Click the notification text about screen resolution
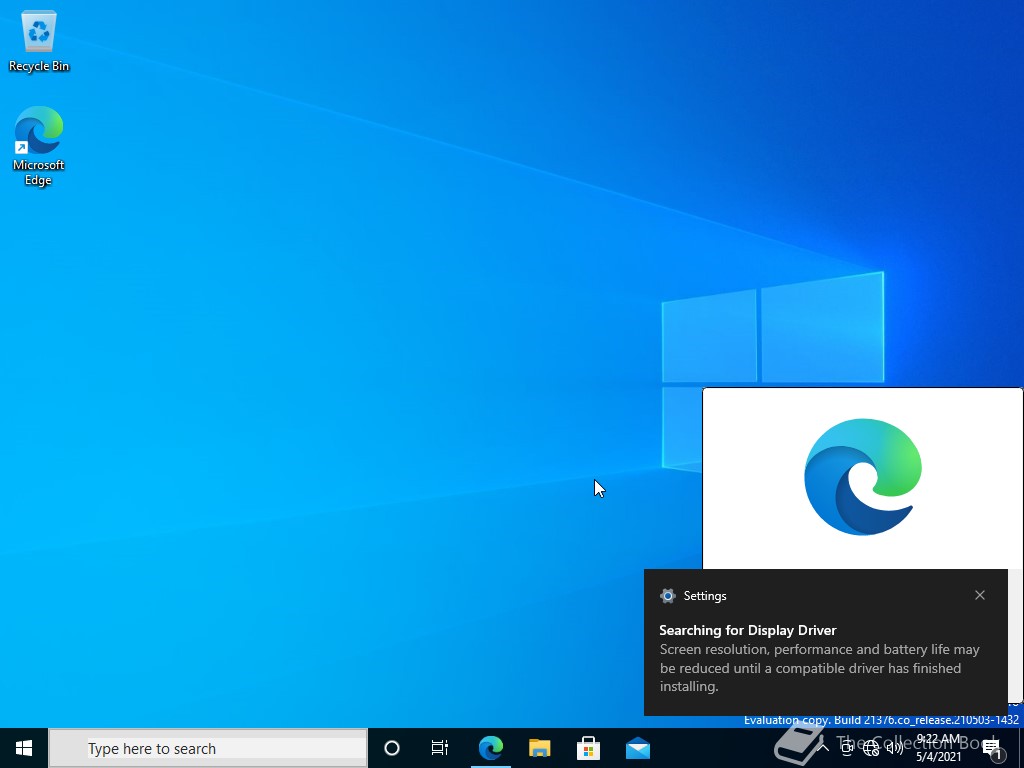The width and height of the screenshot is (1024, 768). click(x=820, y=668)
